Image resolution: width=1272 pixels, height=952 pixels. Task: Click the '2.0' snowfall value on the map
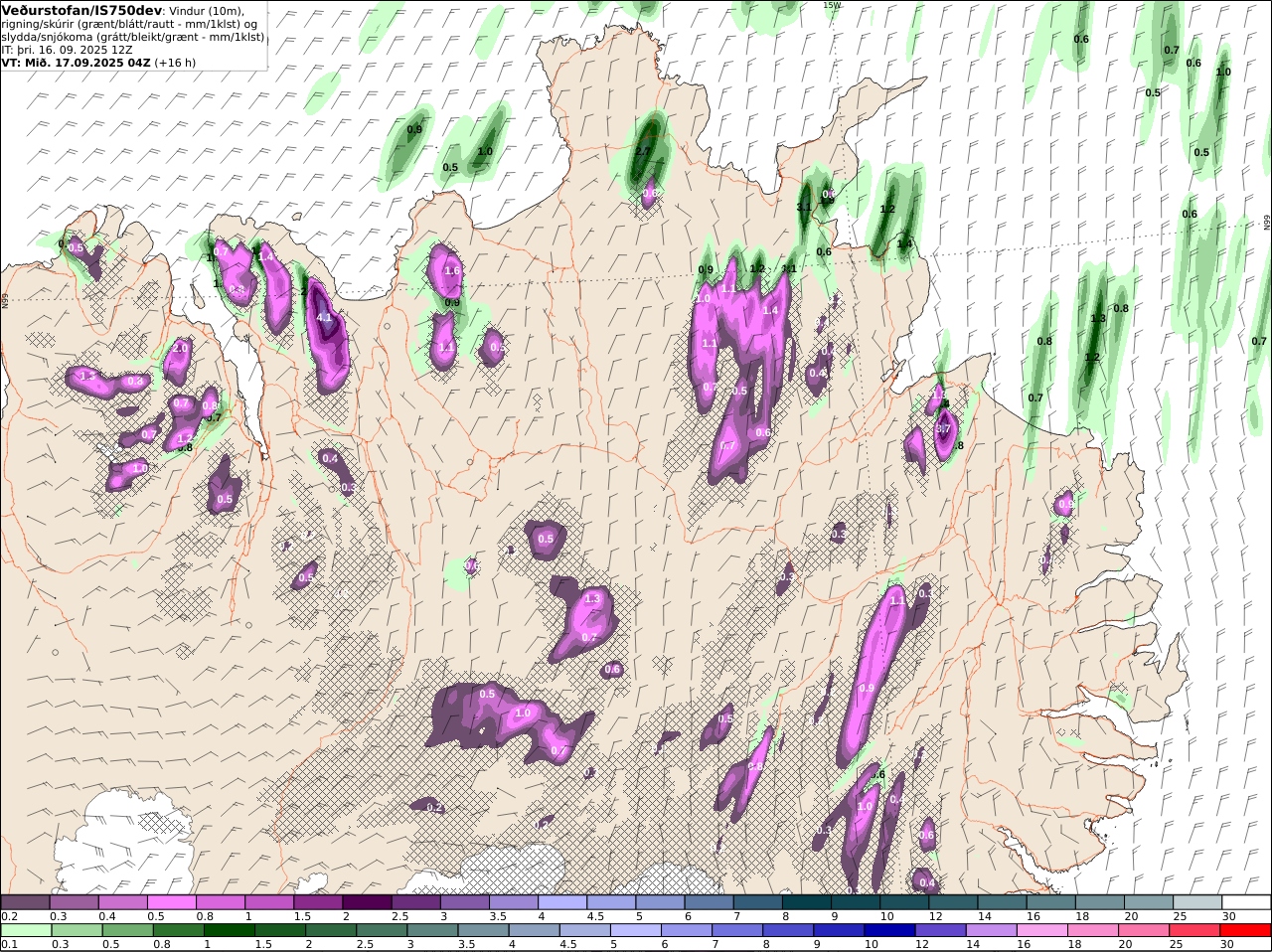(x=180, y=349)
